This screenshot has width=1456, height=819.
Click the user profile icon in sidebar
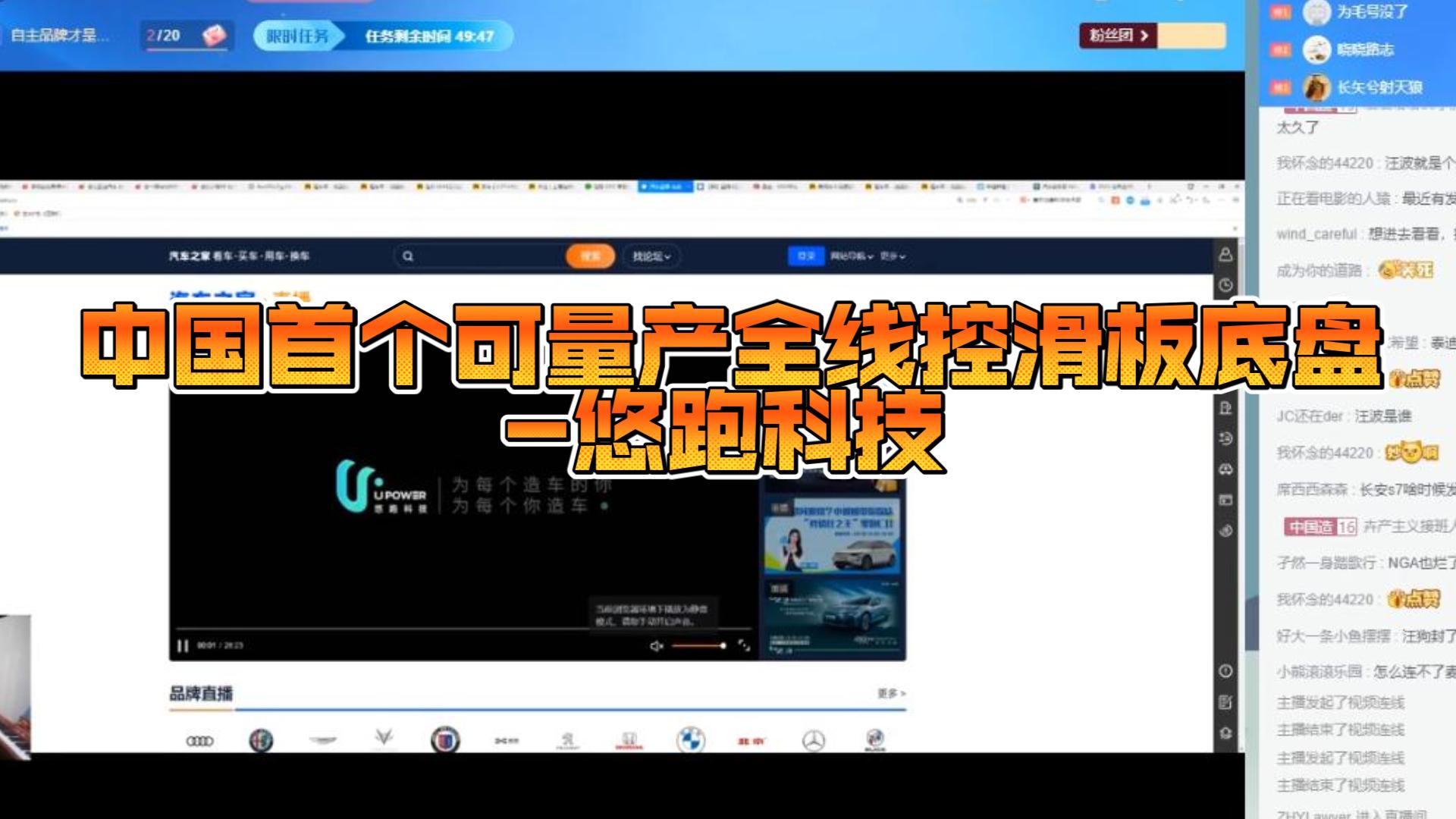(x=1225, y=255)
